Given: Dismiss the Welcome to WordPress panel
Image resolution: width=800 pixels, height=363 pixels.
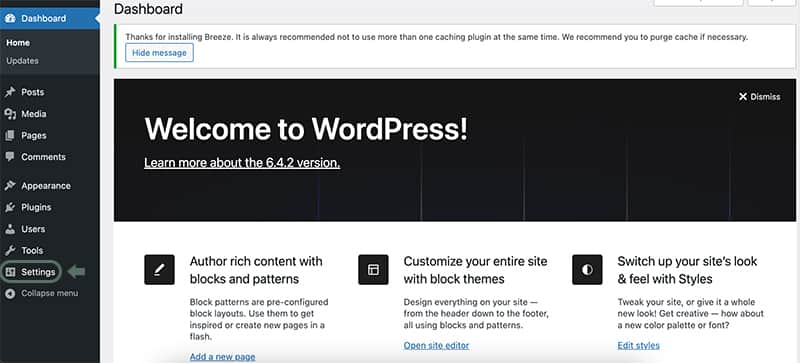Looking at the screenshot, I should coord(759,96).
